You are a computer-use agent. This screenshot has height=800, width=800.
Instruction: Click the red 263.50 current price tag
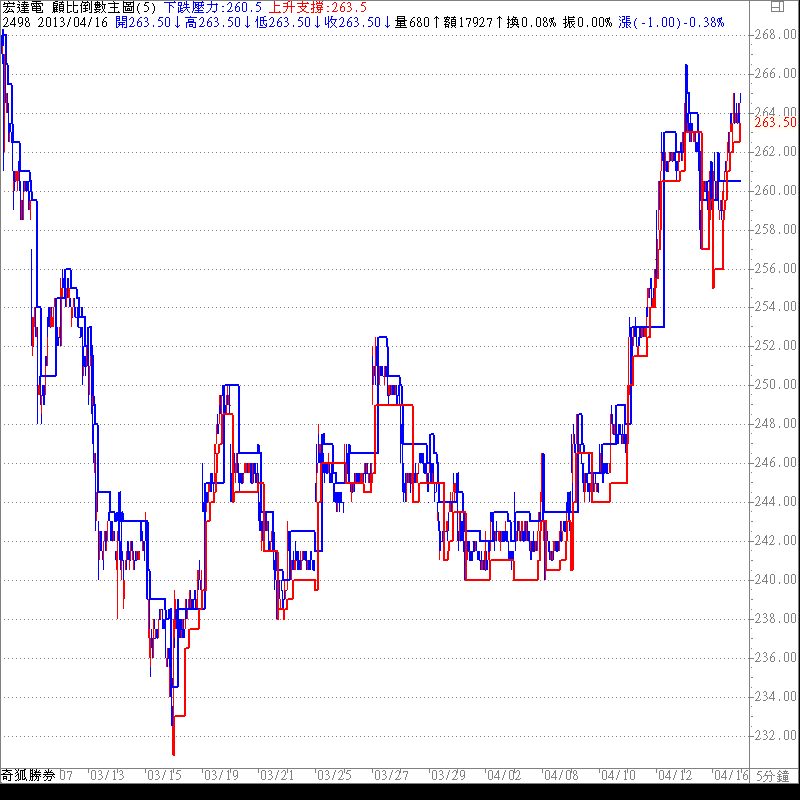tap(774, 122)
